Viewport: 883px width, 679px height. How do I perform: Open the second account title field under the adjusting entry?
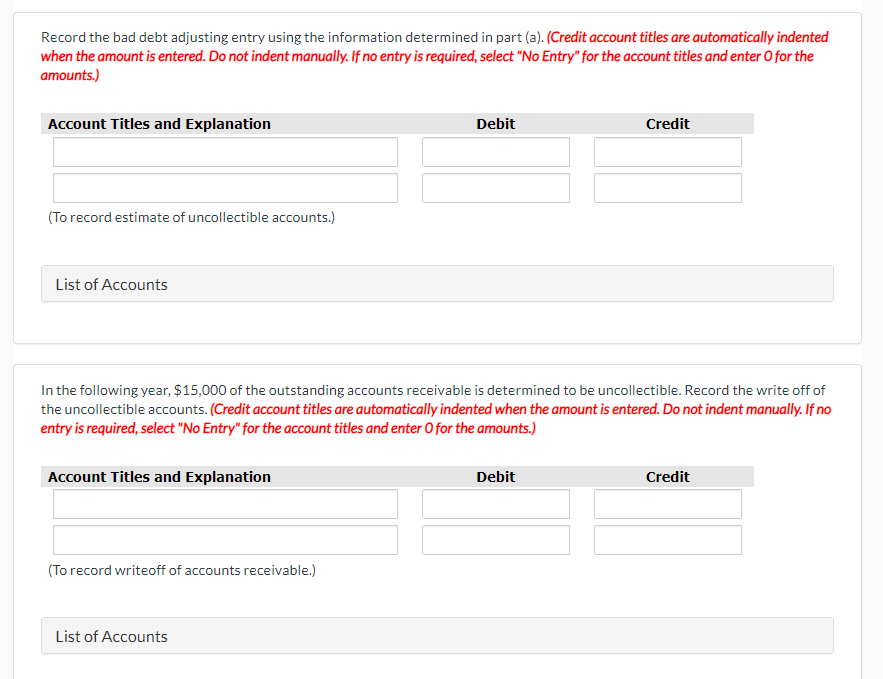[x=224, y=187]
